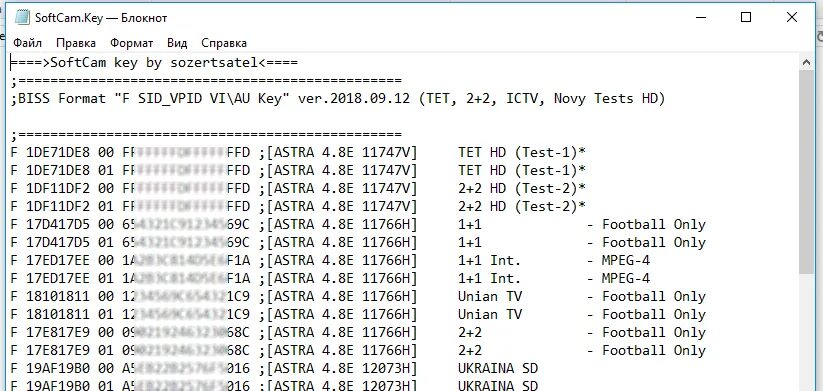Viewport: 823px width, 391px height.
Task: Click '1DE71DE8' on the first key line
Action: (58, 153)
